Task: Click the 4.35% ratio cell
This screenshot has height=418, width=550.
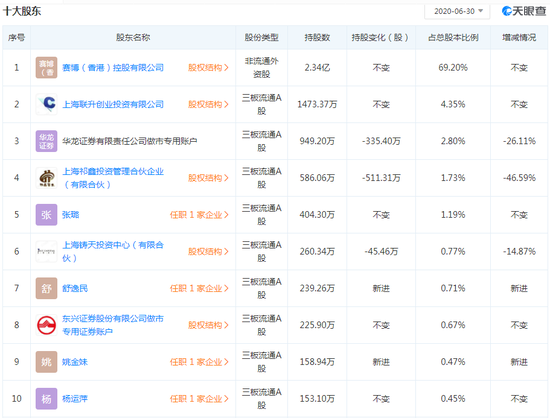Action: click(453, 104)
